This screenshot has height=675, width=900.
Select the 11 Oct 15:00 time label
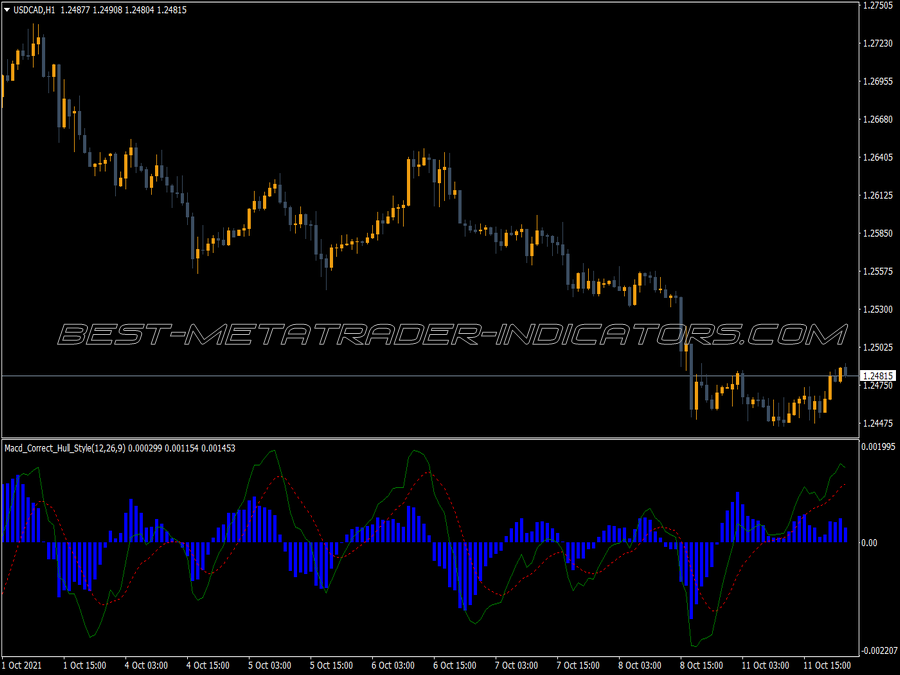pyautogui.click(x=827, y=665)
